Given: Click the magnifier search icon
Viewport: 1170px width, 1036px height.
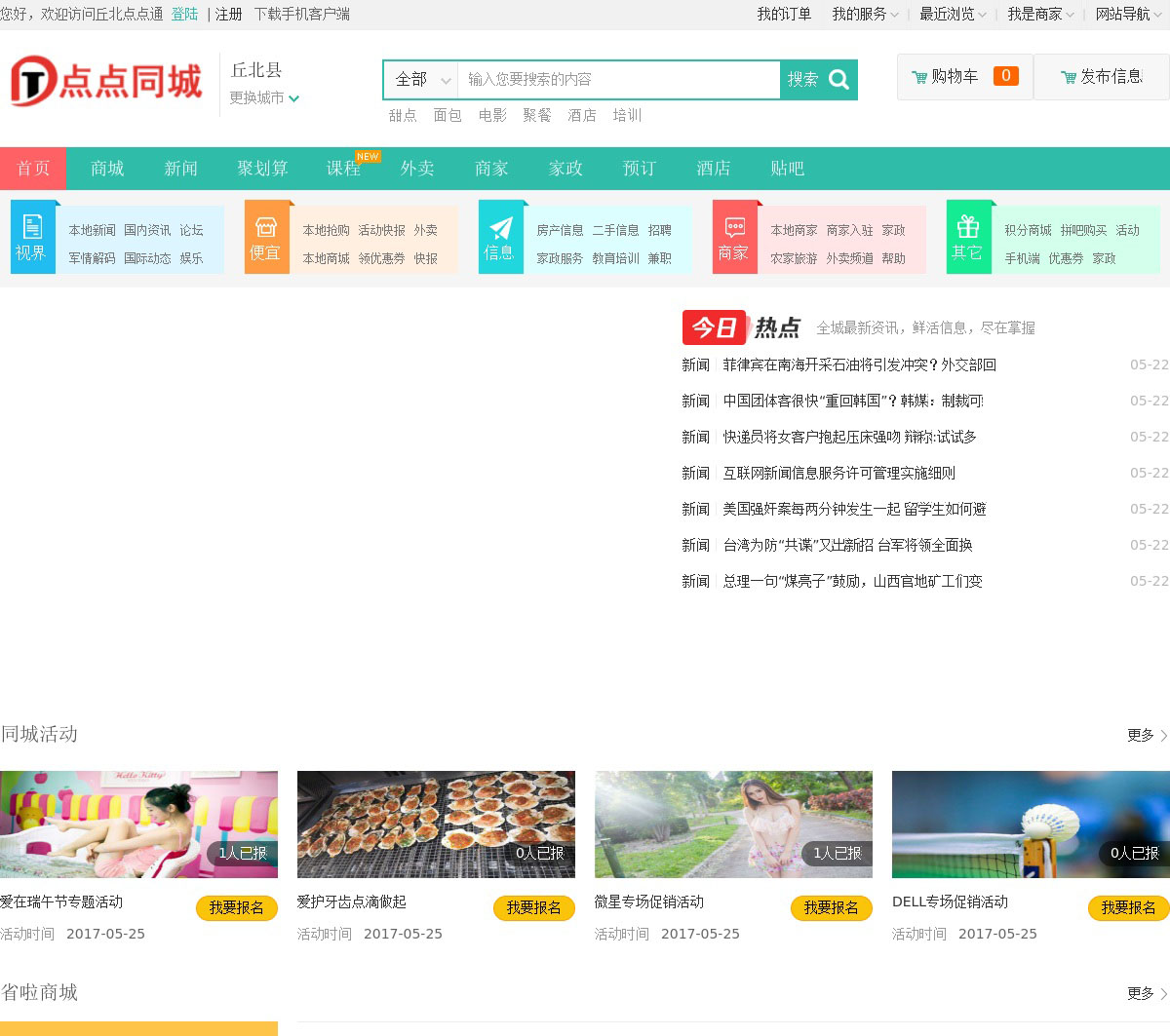Looking at the screenshot, I should [838, 80].
